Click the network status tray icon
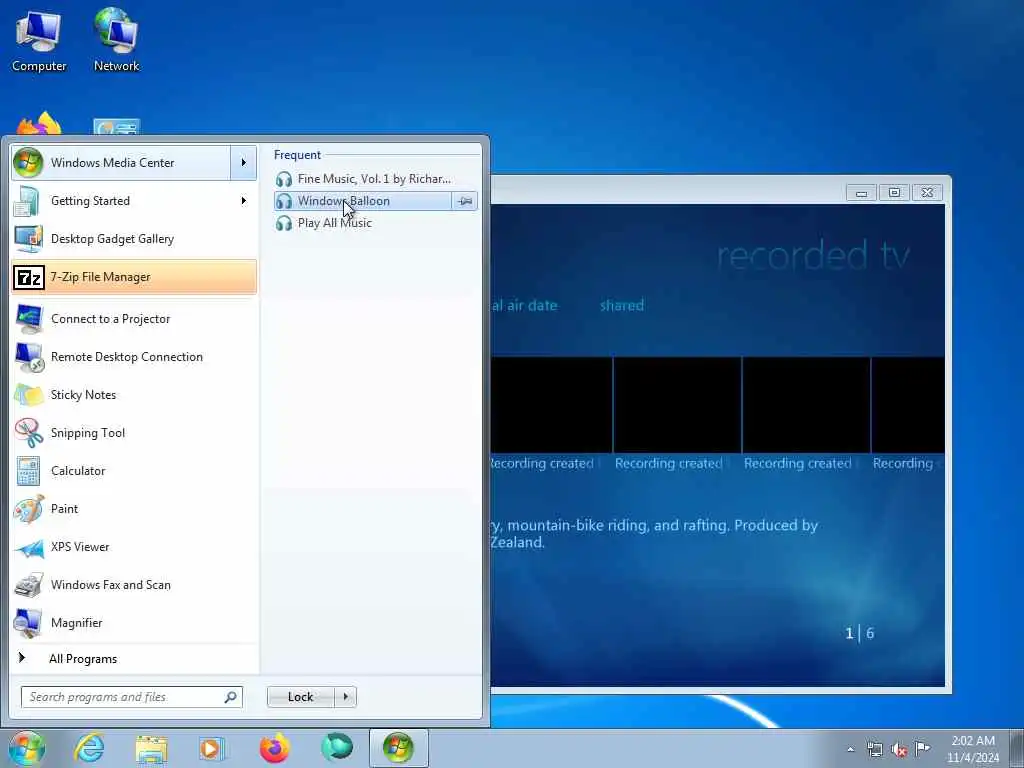 [x=874, y=750]
